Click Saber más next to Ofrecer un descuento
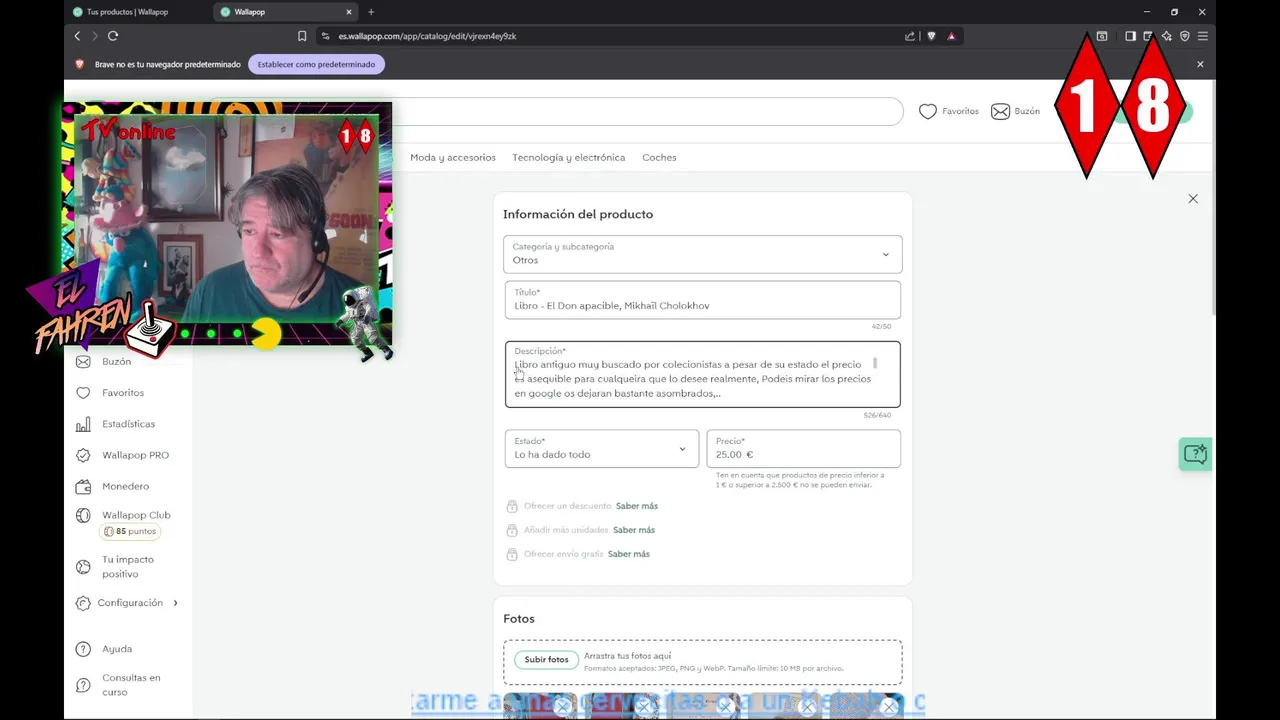The image size is (1280, 720). click(637, 506)
